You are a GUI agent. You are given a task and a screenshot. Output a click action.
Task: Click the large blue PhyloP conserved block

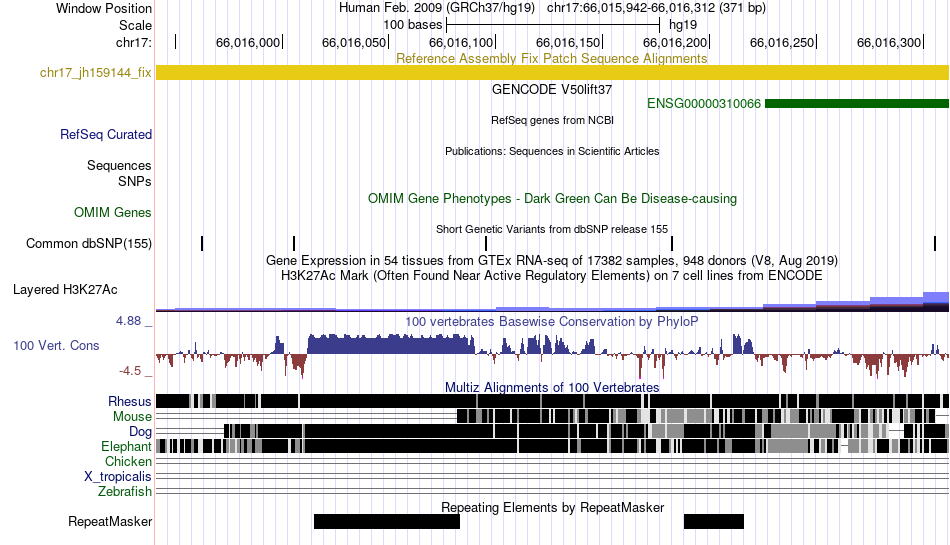pyautogui.click(x=391, y=344)
